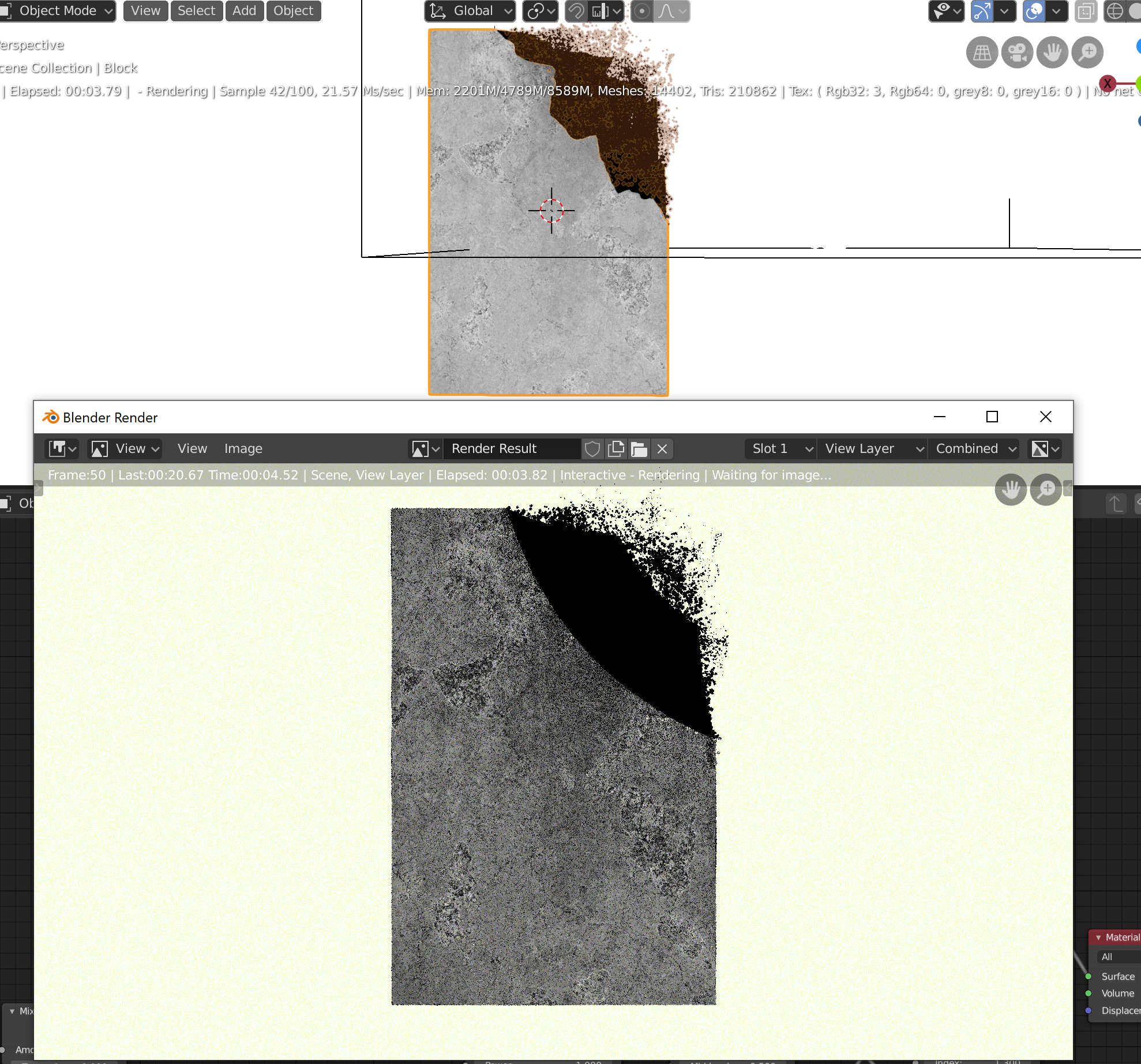Click the viewport pan hand icon

1052,53
